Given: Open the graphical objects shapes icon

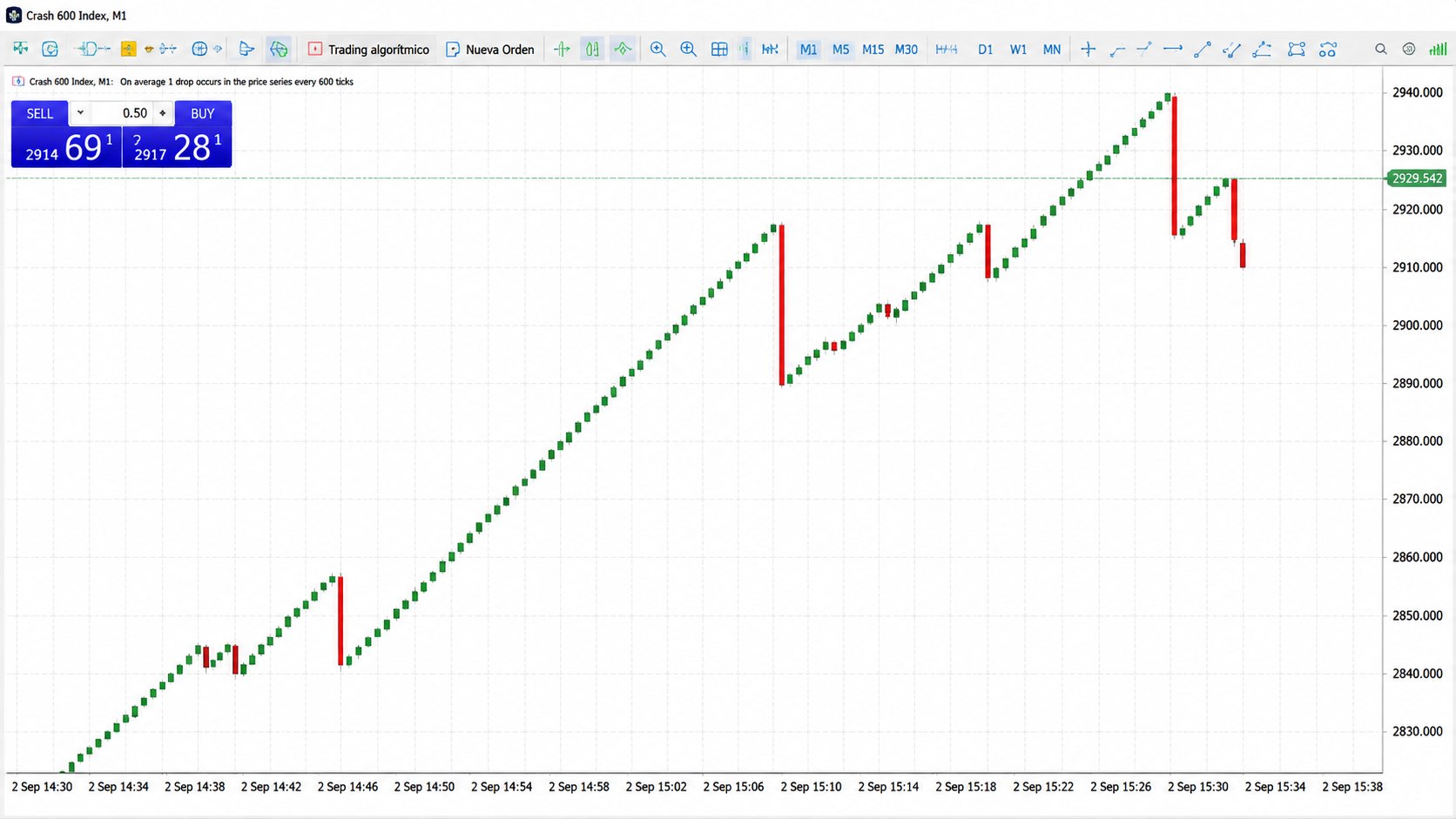Looking at the screenshot, I should 1327,49.
